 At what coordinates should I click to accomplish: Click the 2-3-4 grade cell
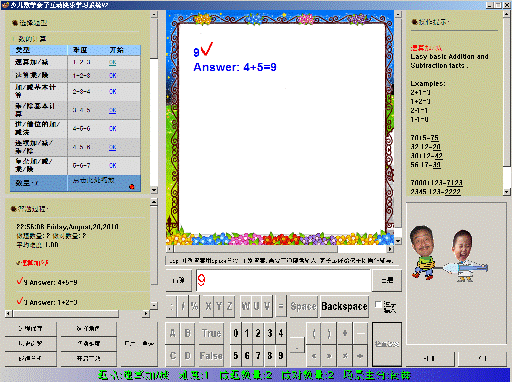click(x=81, y=91)
